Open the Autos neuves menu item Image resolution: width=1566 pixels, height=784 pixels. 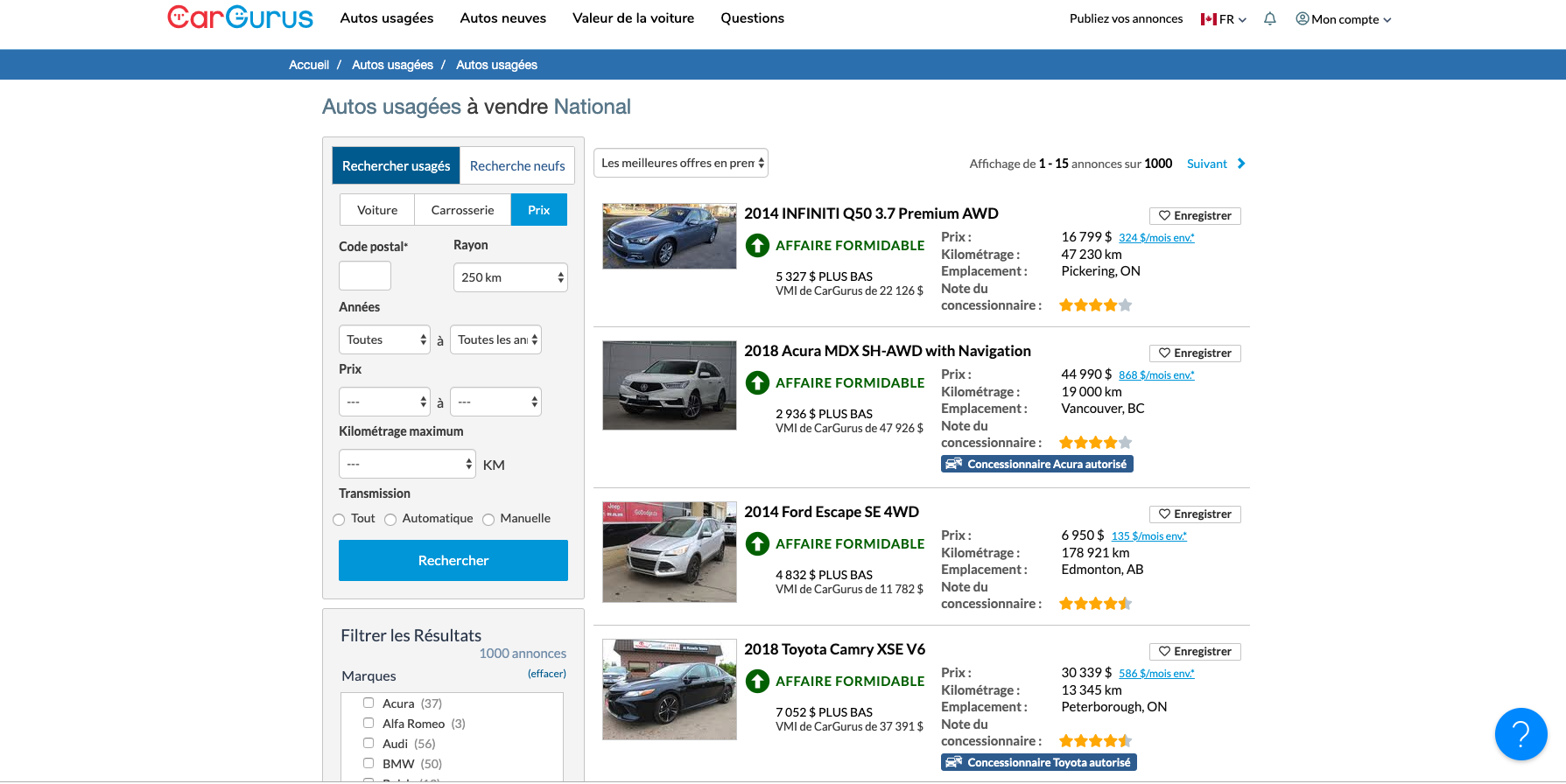(503, 17)
